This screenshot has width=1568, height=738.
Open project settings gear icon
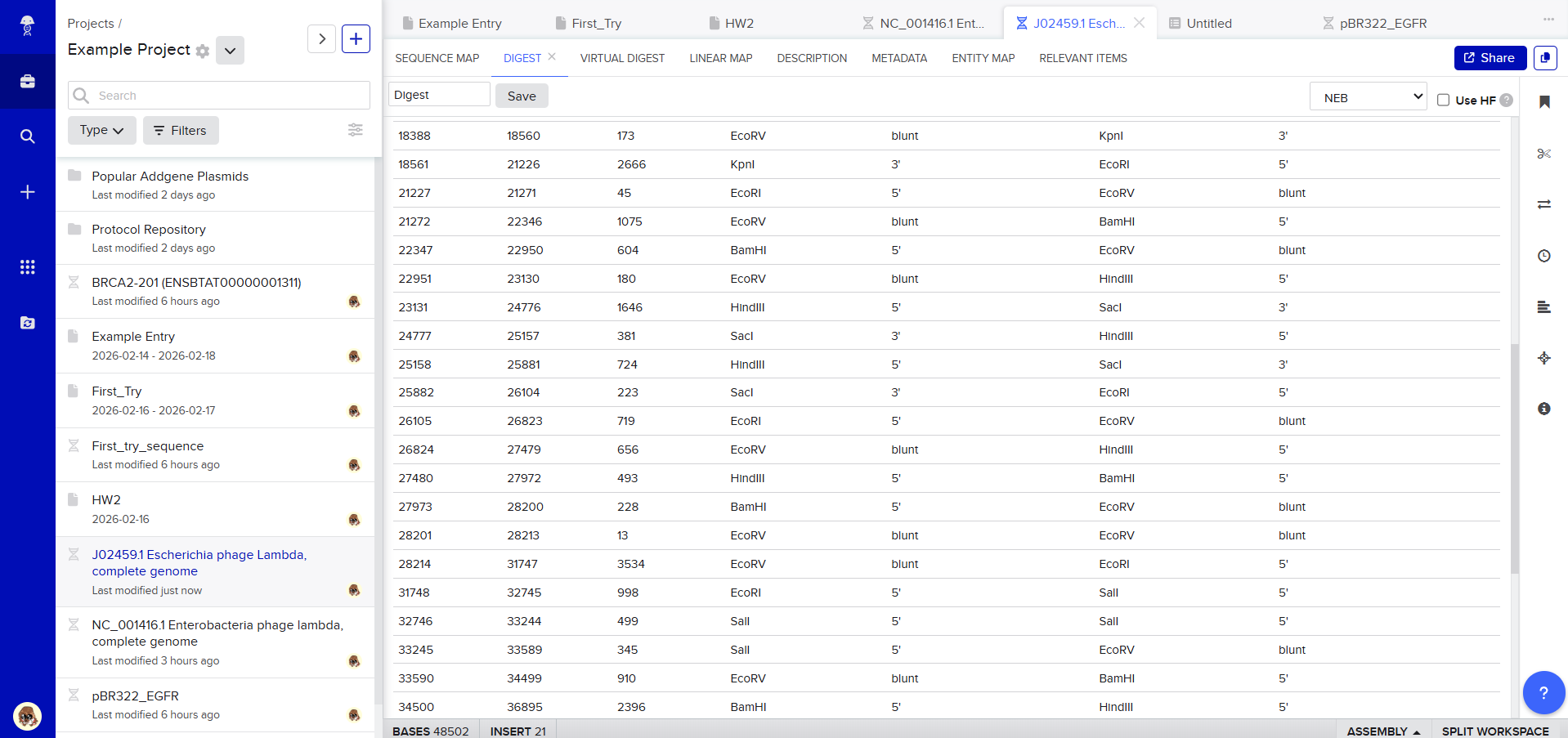tap(203, 51)
